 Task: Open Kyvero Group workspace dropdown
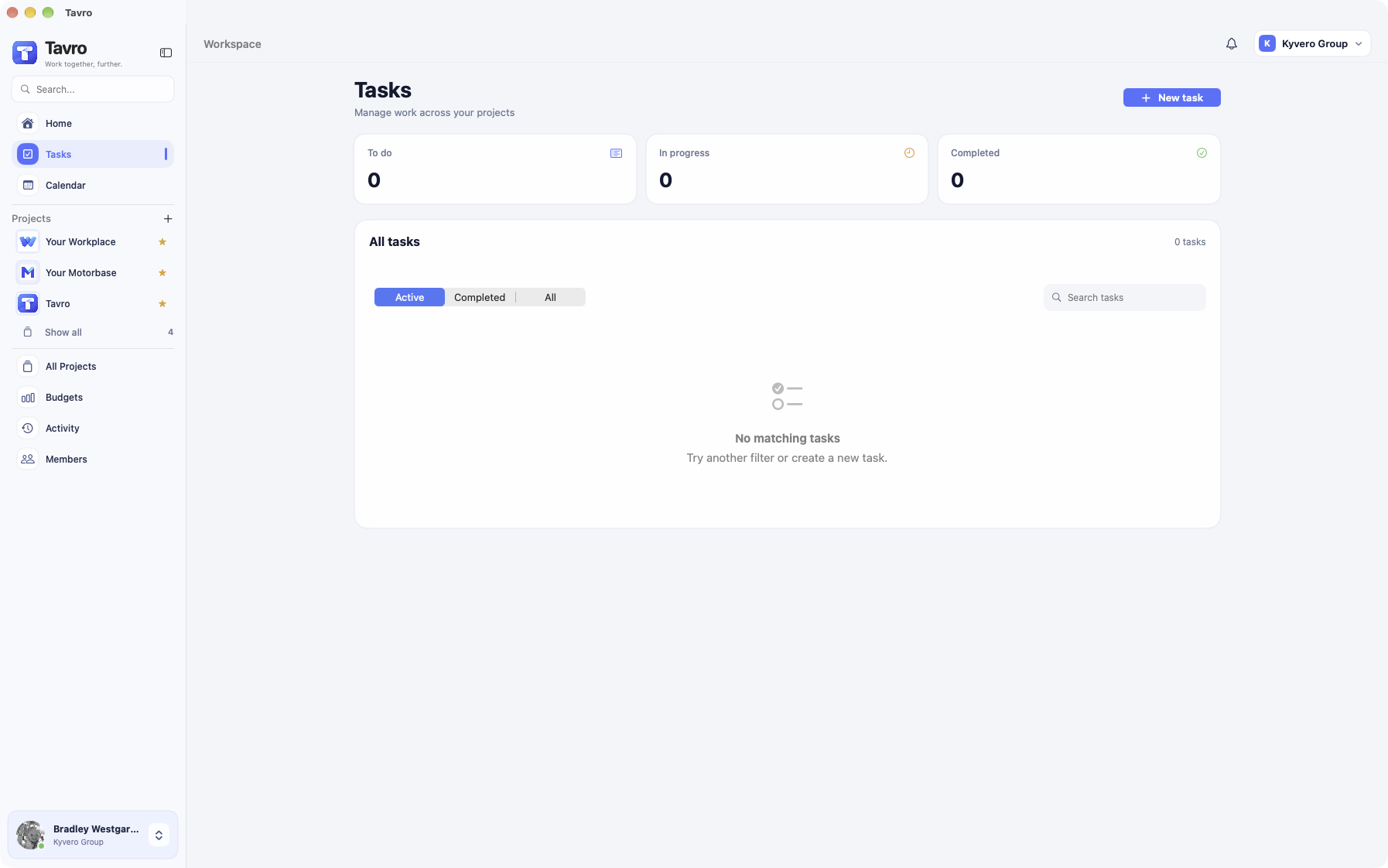[1312, 44]
